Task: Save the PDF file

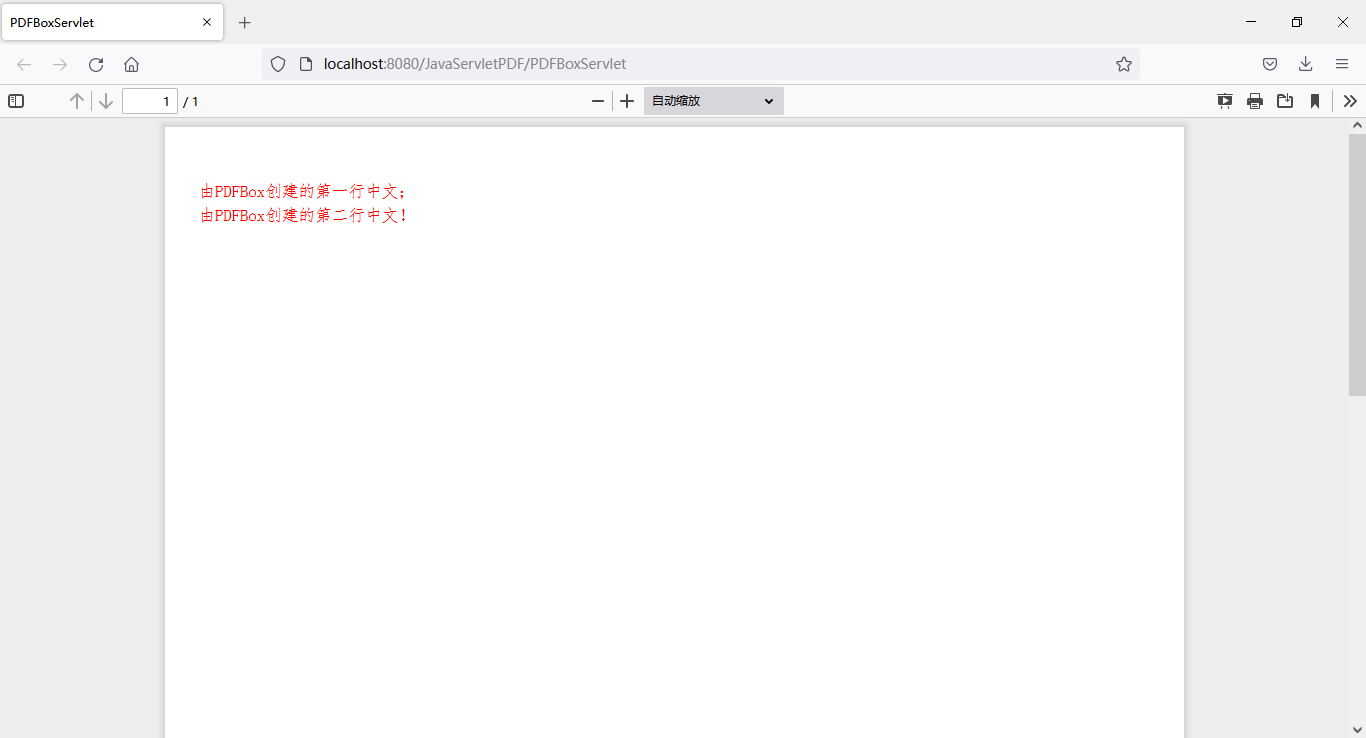Action: coord(1285,100)
